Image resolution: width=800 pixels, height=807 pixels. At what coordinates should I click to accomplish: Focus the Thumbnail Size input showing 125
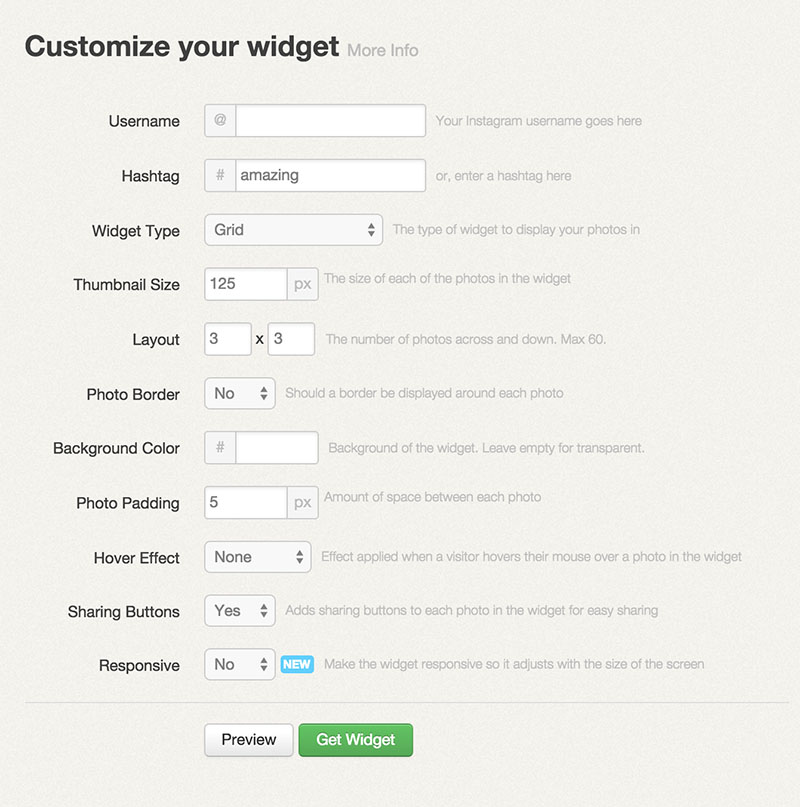point(246,284)
